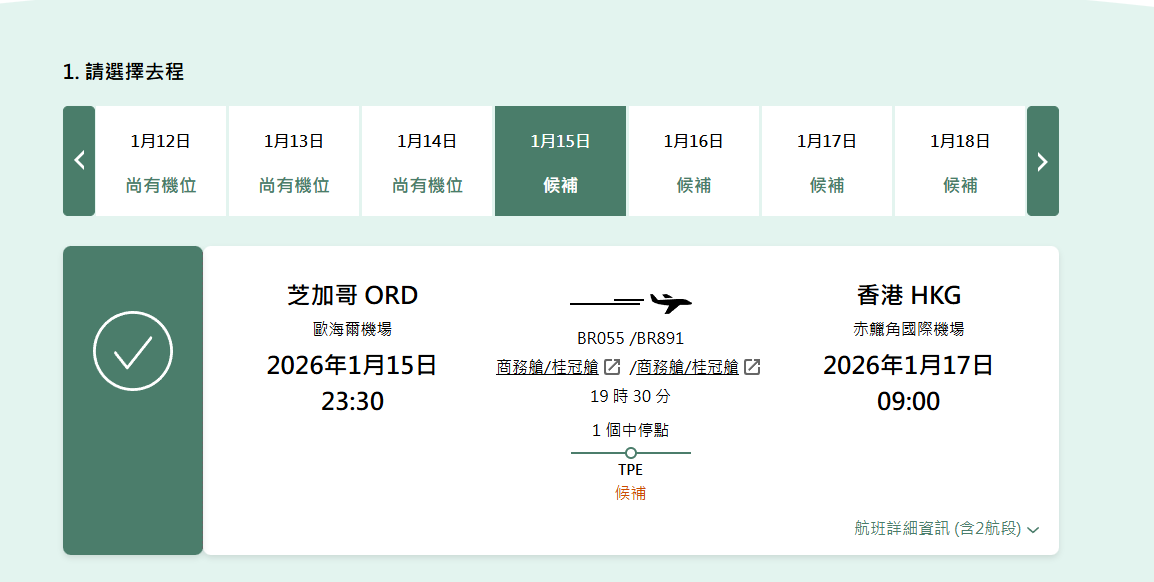Image resolution: width=1154 pixels, height=582 pixels.
Task: Click the airplane icon above flight numbers
Action: (670, 302)
